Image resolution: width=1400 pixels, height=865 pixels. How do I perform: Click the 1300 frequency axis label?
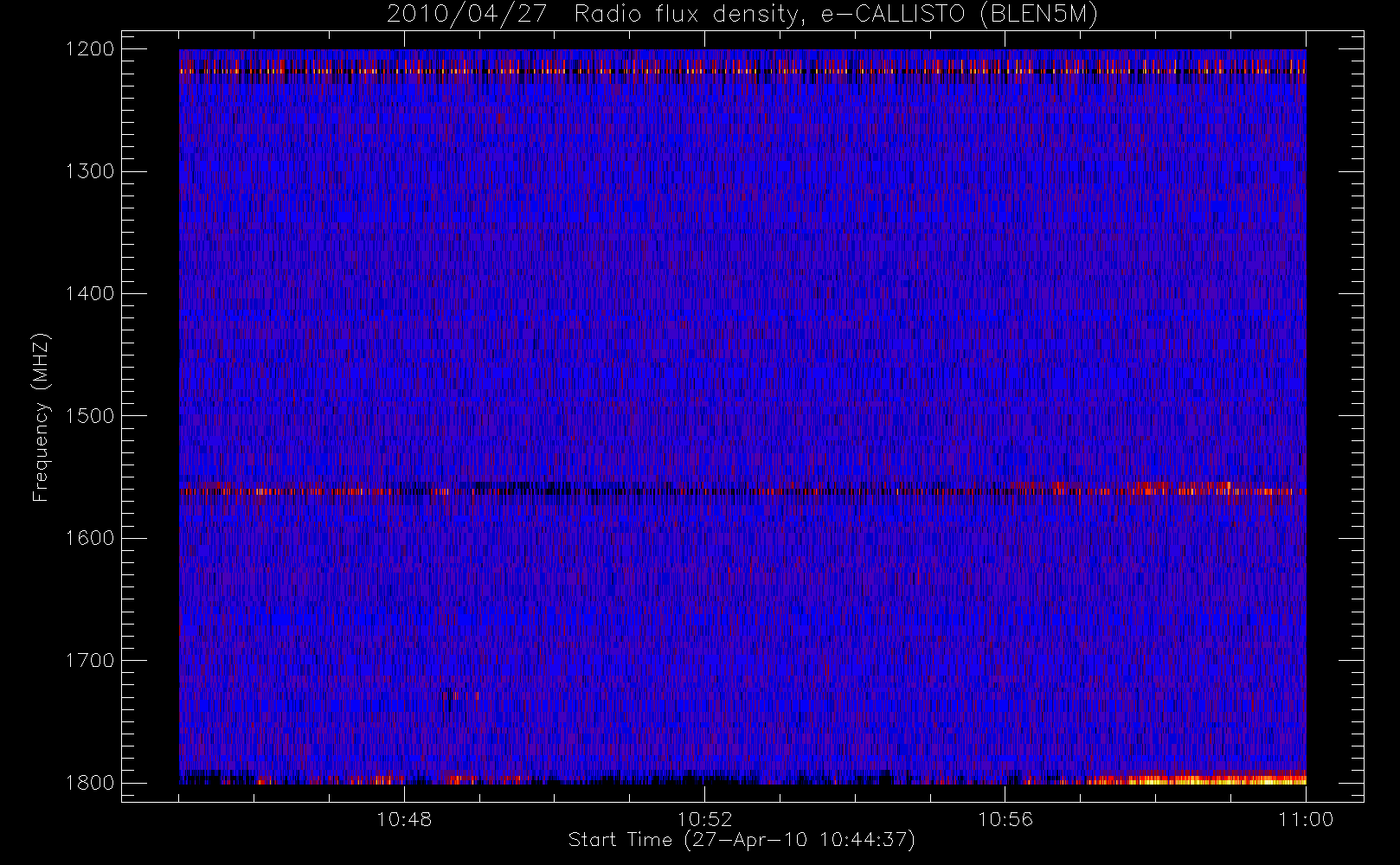[x=90, y=170]
